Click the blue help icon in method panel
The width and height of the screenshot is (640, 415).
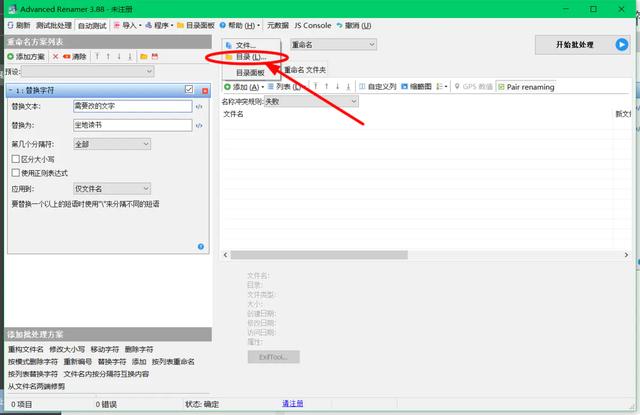coord(201,246)
